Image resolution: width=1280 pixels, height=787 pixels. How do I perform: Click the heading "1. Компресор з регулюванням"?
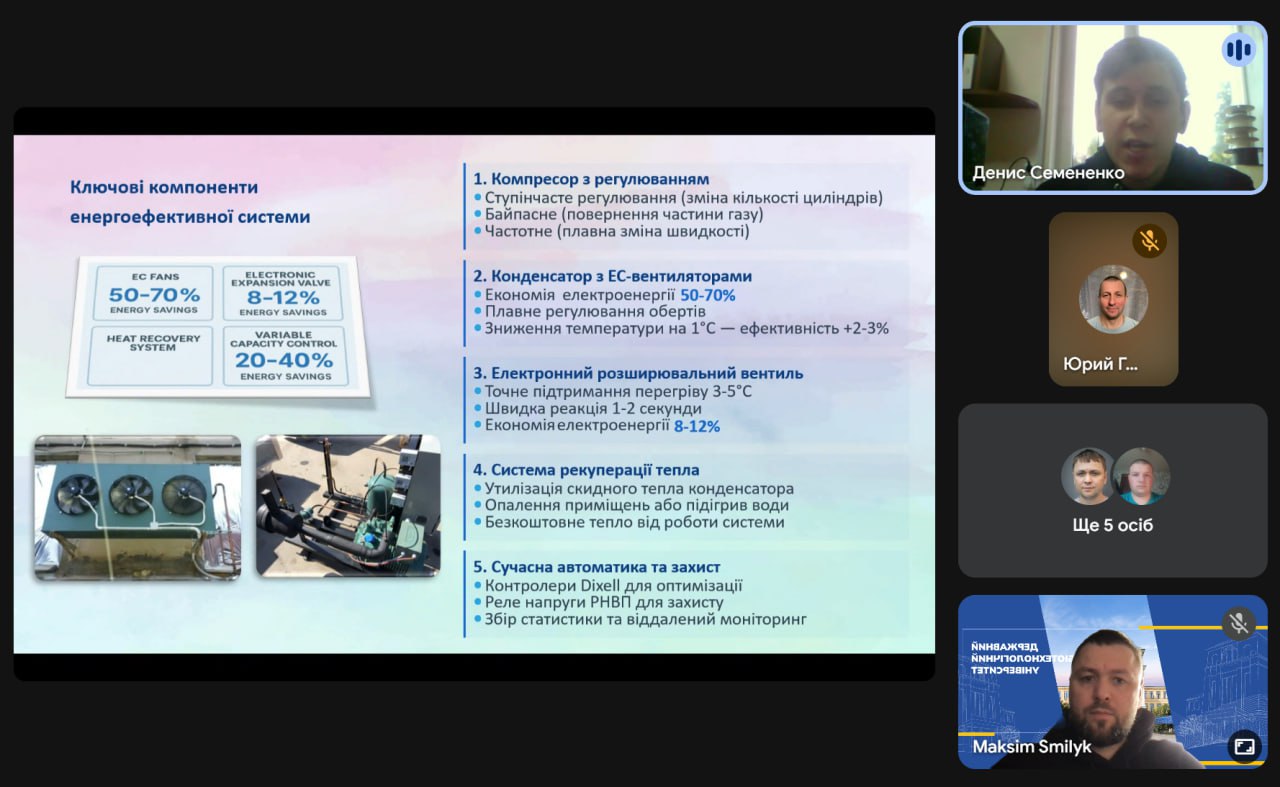(x=591, y=179)
